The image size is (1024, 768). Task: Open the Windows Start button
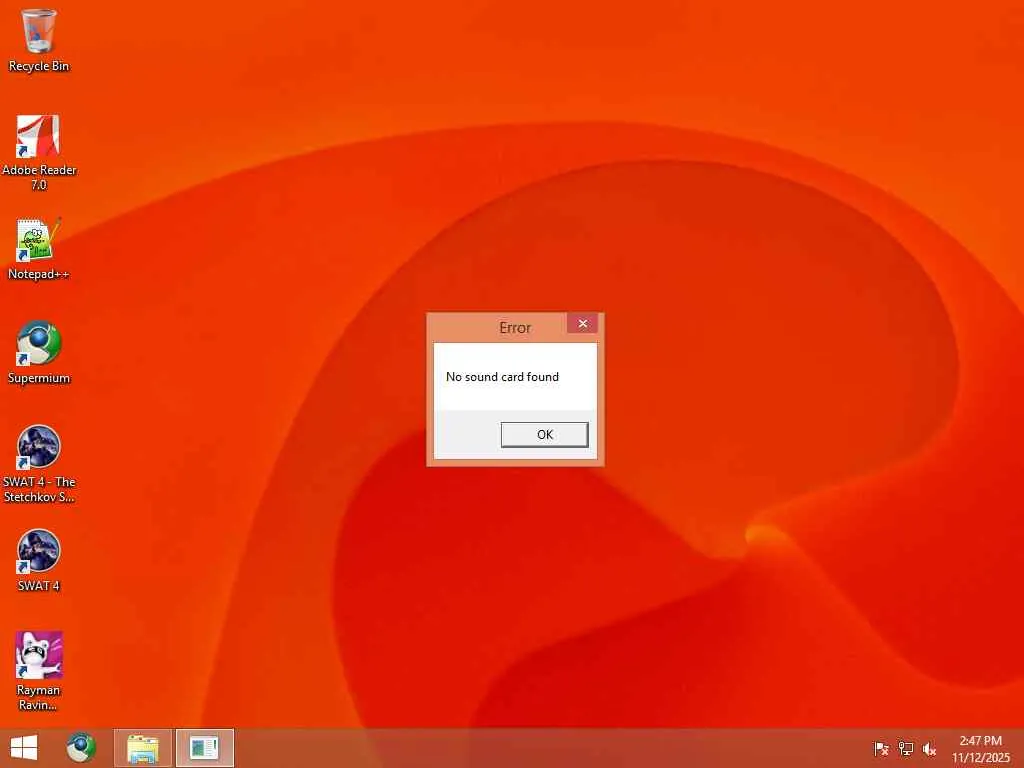pyautogui.click(x=24, y=748)
